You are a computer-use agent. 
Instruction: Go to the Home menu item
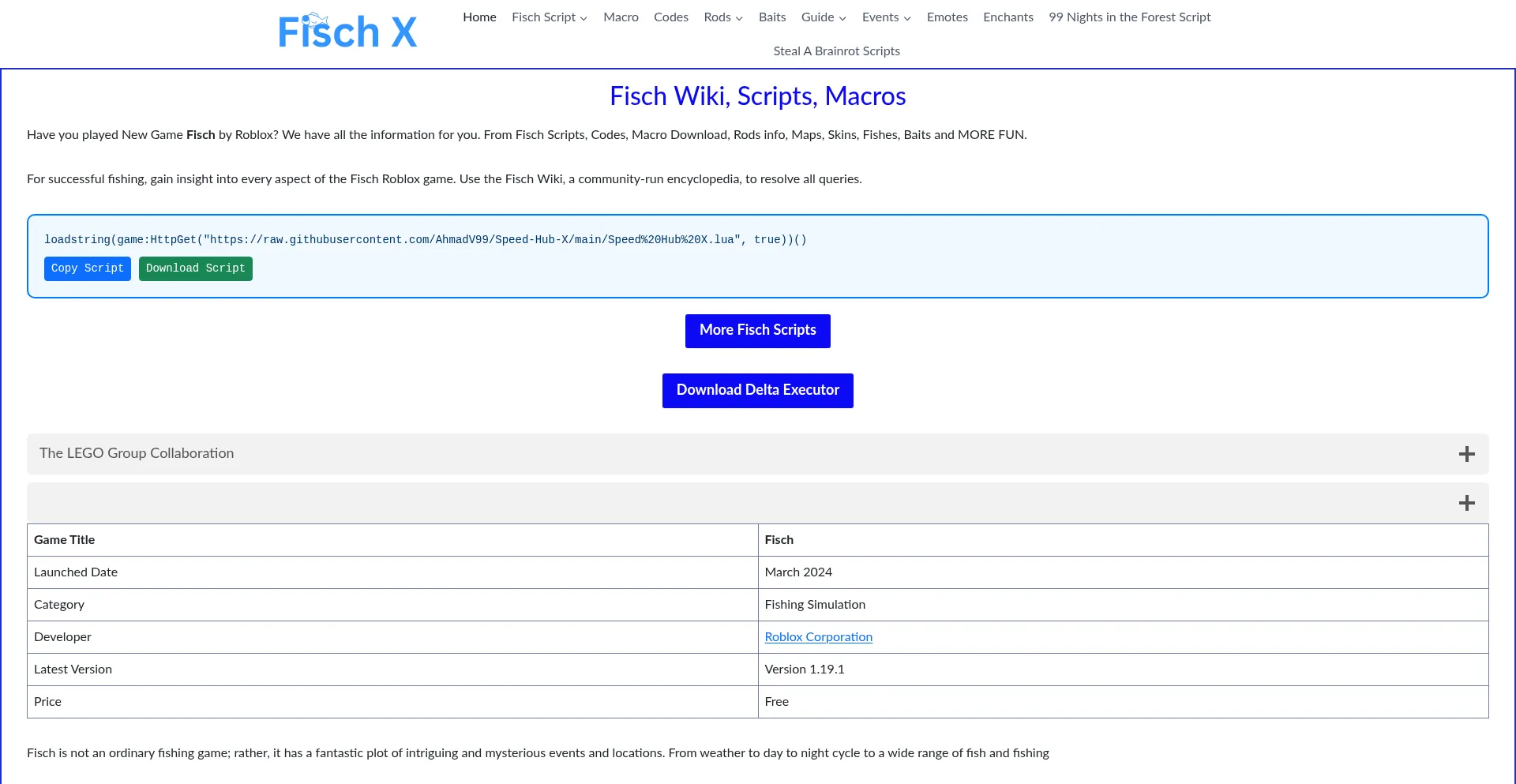[479, 17]
